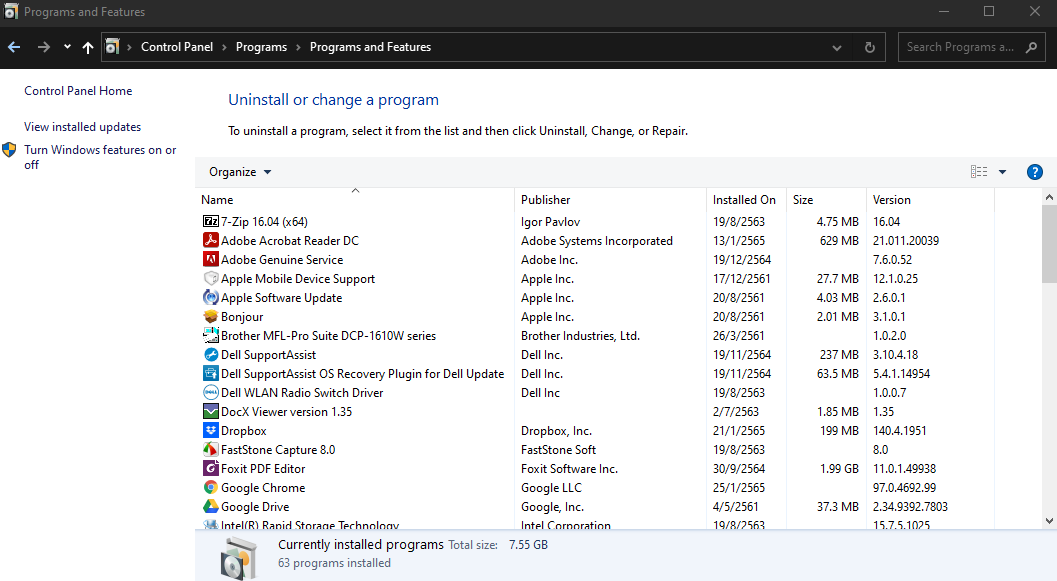Click View installed updates link
This screenshot has width=1057, height=581.
pyautogui.click(x=82, y=127)
